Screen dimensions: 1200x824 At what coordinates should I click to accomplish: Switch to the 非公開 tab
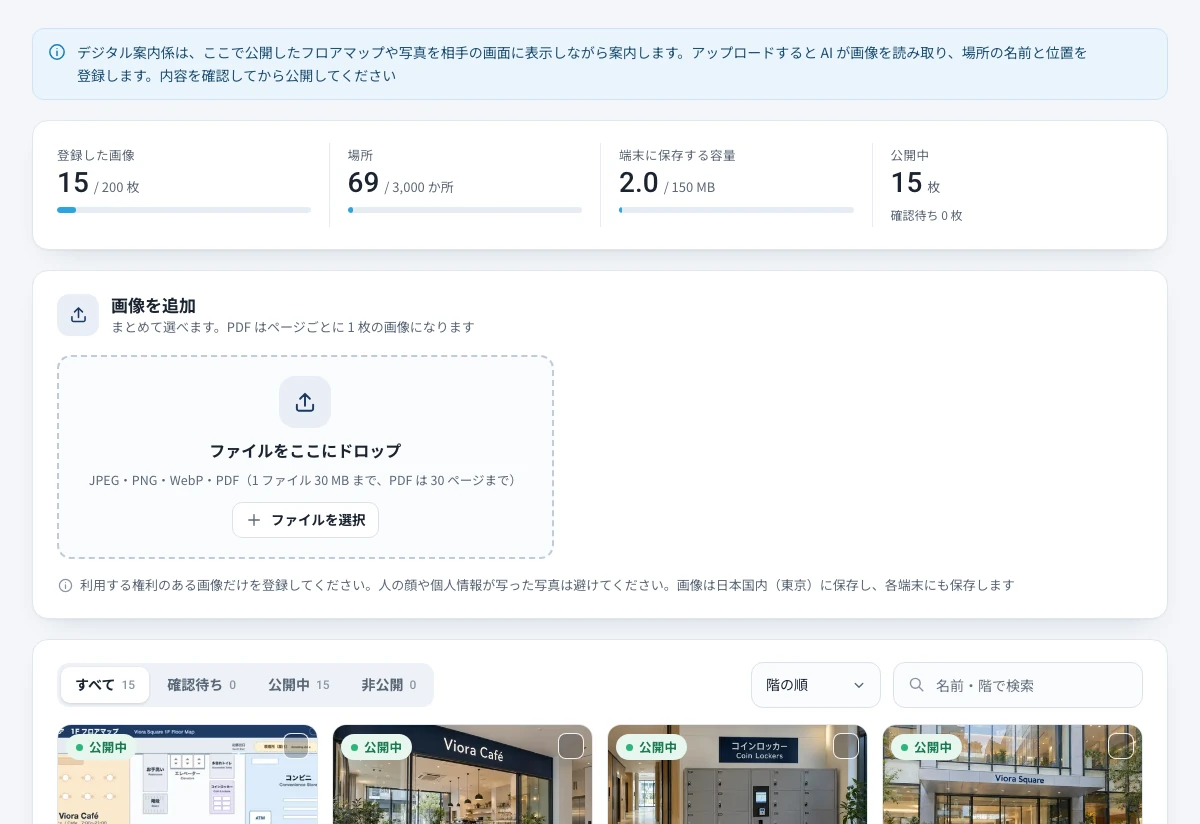389,685
